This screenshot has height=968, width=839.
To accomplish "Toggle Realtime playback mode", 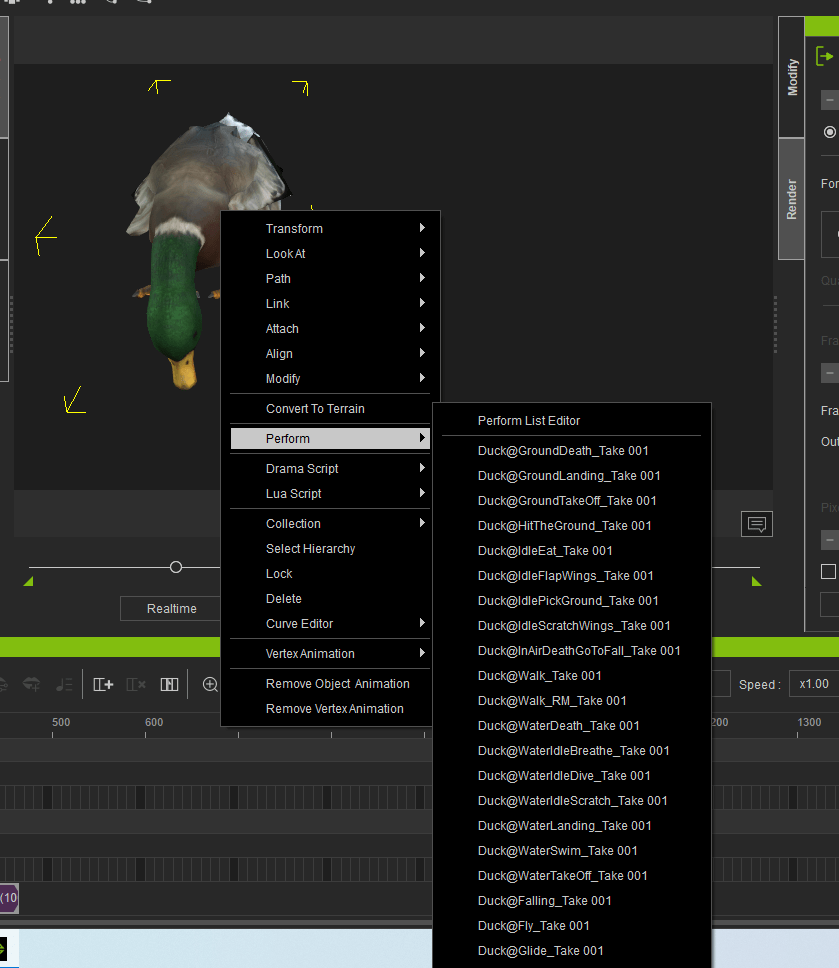I will tap(170, 608).
